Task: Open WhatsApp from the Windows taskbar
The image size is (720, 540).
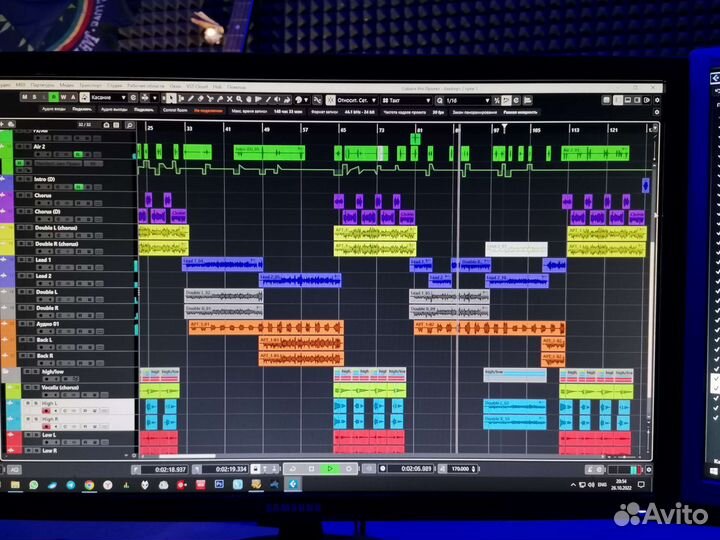Action: pyautogui.click(x=33, y=484)
